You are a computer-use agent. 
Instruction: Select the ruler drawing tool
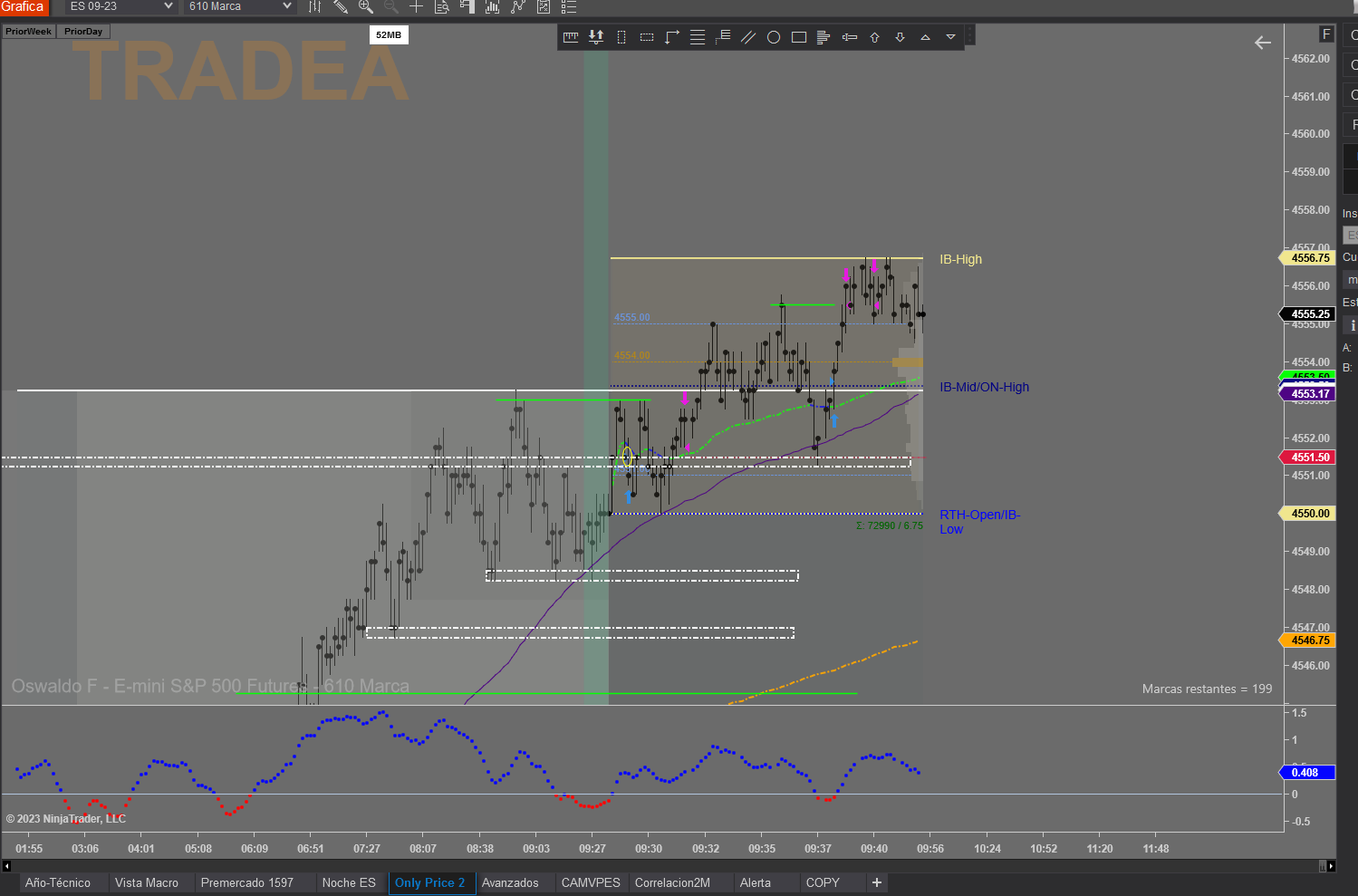coord(571,37)
